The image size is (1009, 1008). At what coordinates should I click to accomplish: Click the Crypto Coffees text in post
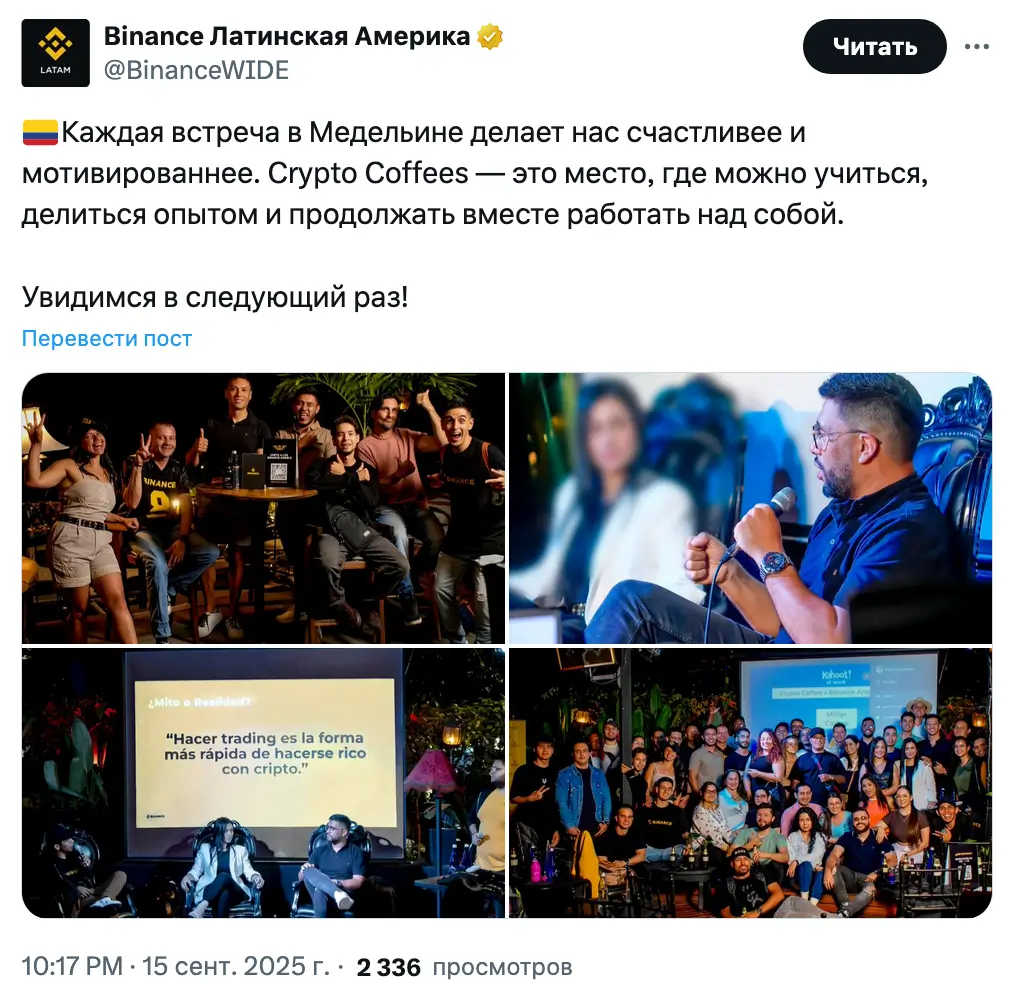point(368,174)
